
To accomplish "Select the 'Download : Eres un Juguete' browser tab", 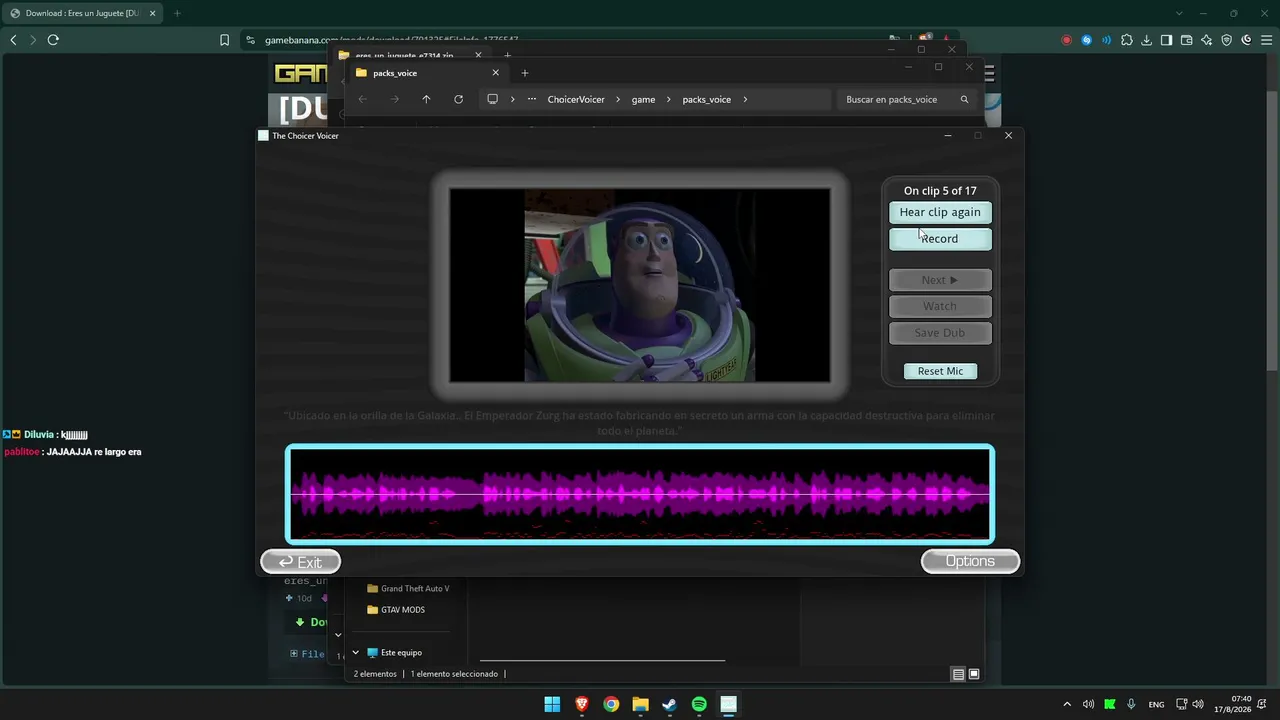I will [x=82, y=13].
